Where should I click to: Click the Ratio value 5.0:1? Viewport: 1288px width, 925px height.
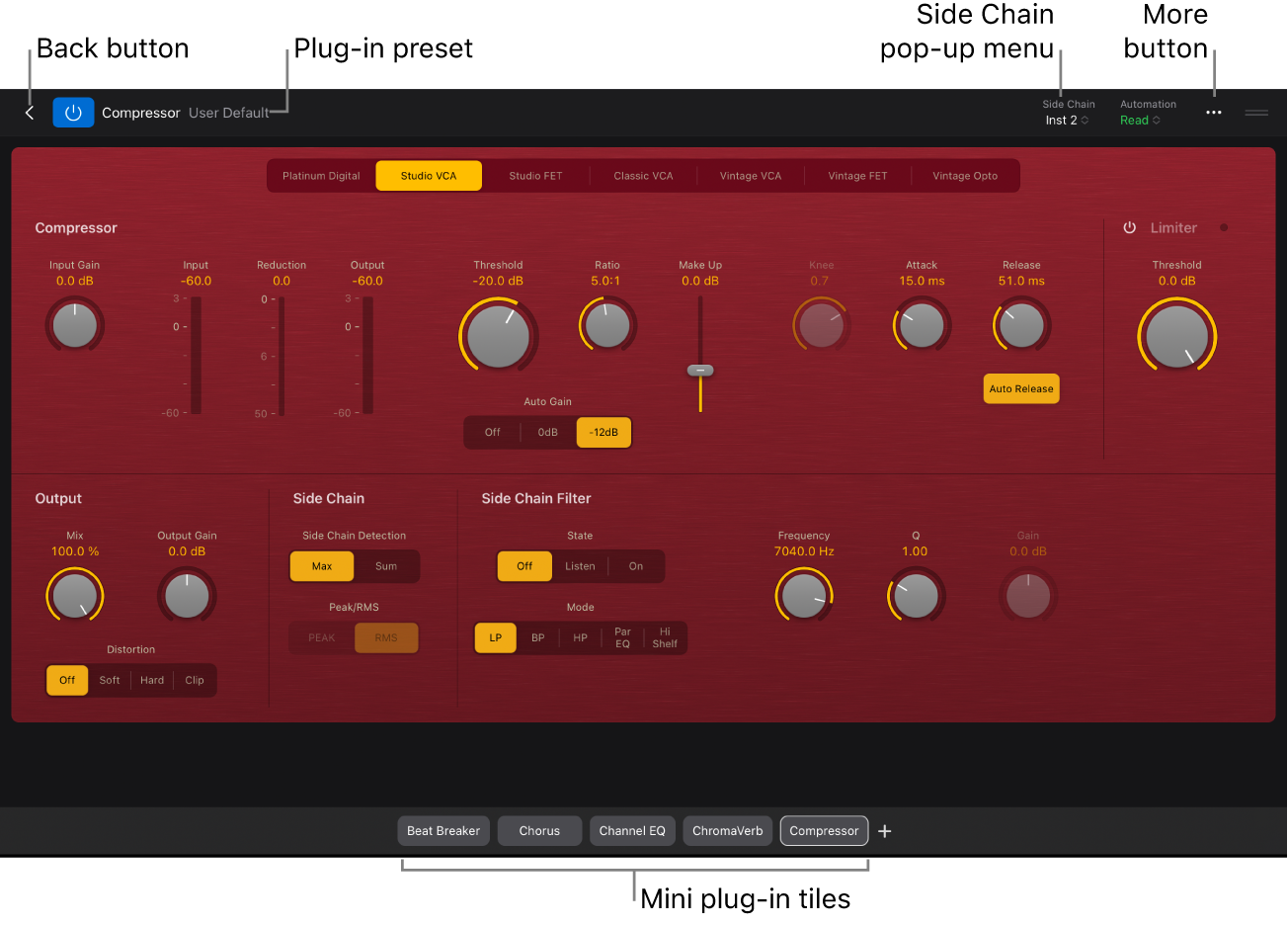pyautogui.click(x=606, y=281)
